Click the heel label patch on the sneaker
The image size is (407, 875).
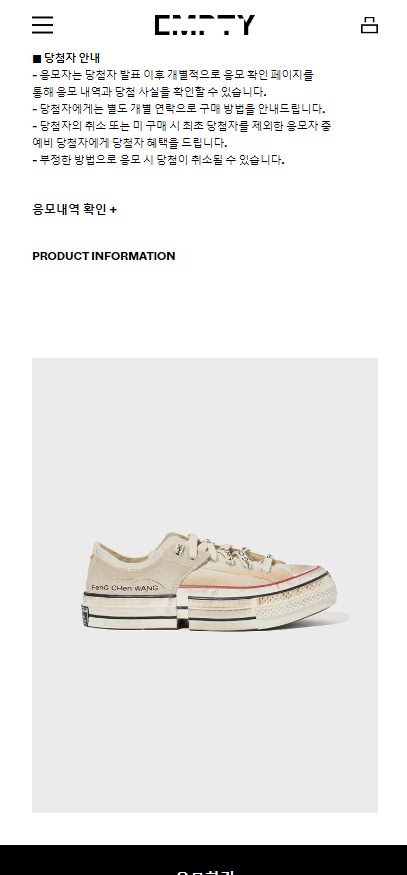84,616
